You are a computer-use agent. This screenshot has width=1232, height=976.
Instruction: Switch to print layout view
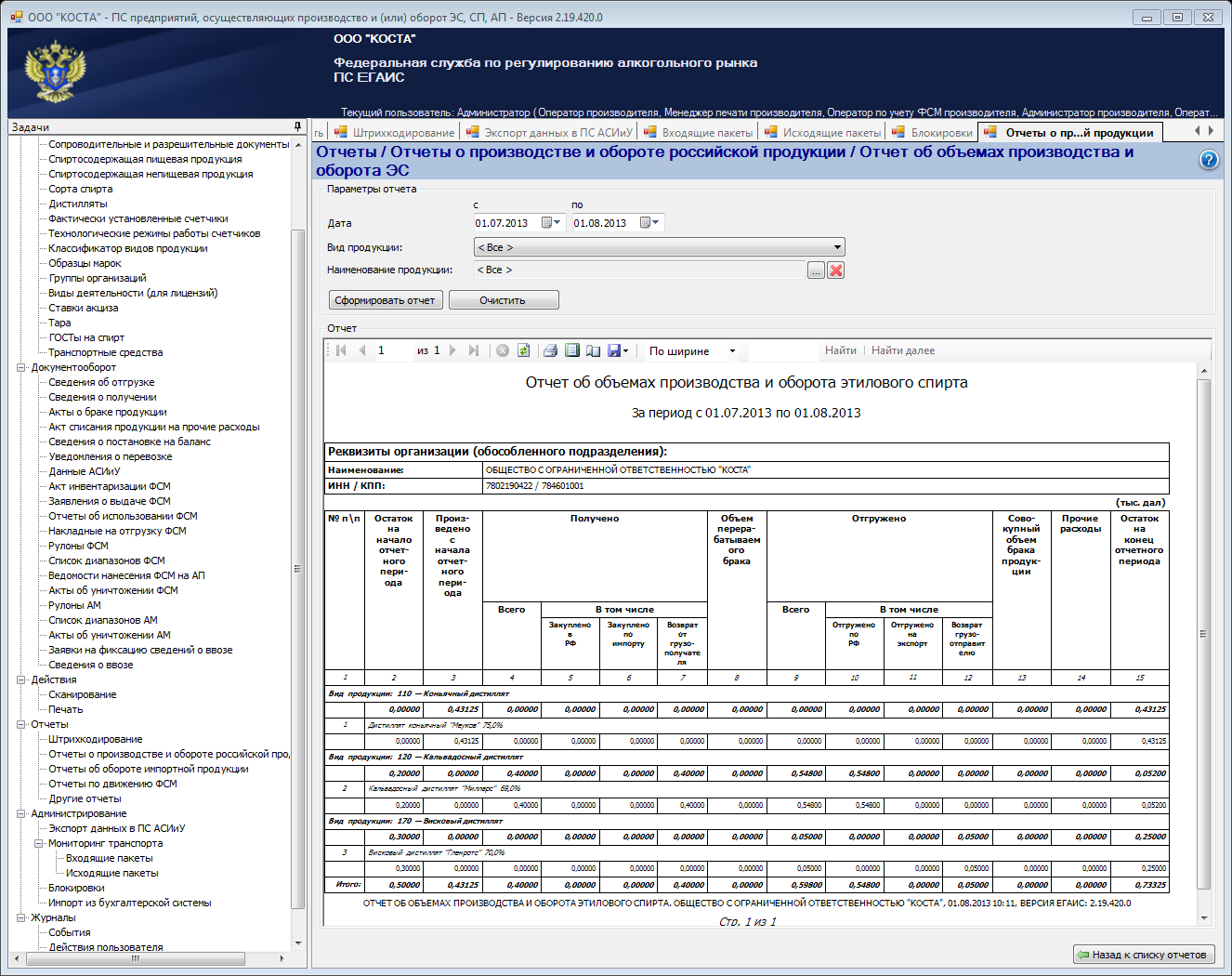[x=572, y=350]
